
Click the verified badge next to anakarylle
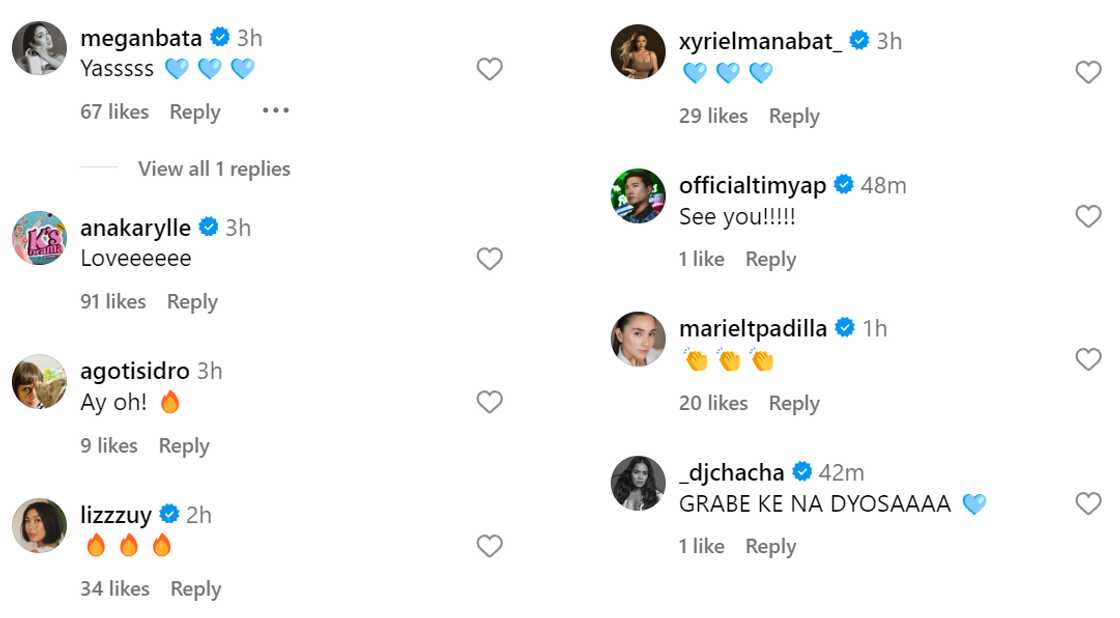point(209,227)
